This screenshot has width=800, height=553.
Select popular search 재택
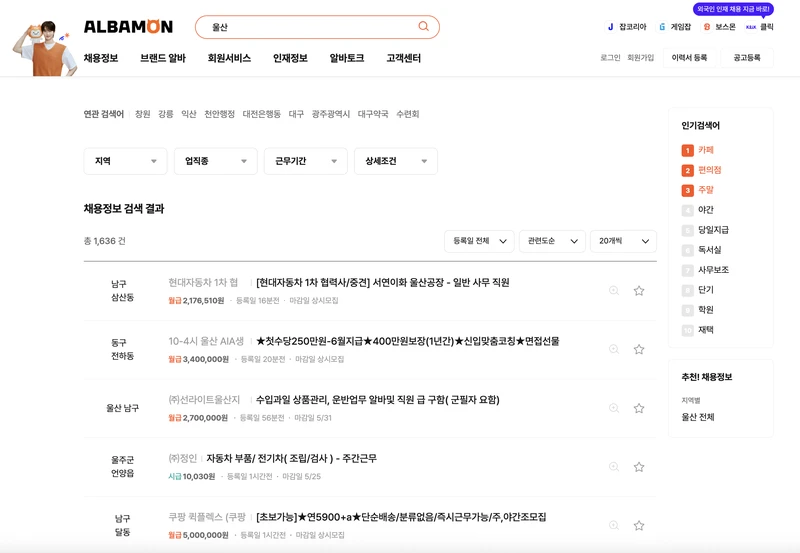pyautogui.click(x=706, y=330)
